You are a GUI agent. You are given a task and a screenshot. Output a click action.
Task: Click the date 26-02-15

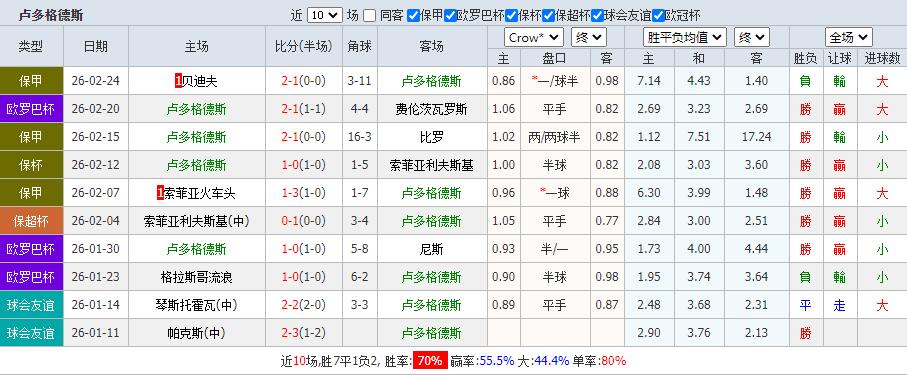click(x=96, y=137)
